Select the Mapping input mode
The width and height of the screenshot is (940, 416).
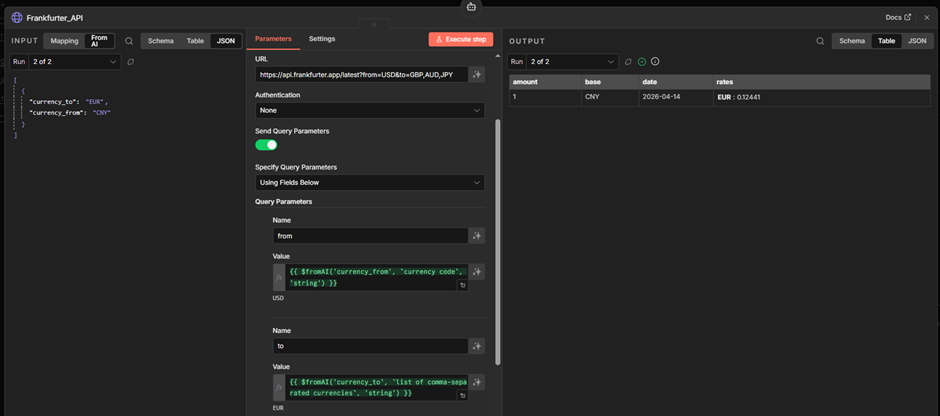point(64,41)
